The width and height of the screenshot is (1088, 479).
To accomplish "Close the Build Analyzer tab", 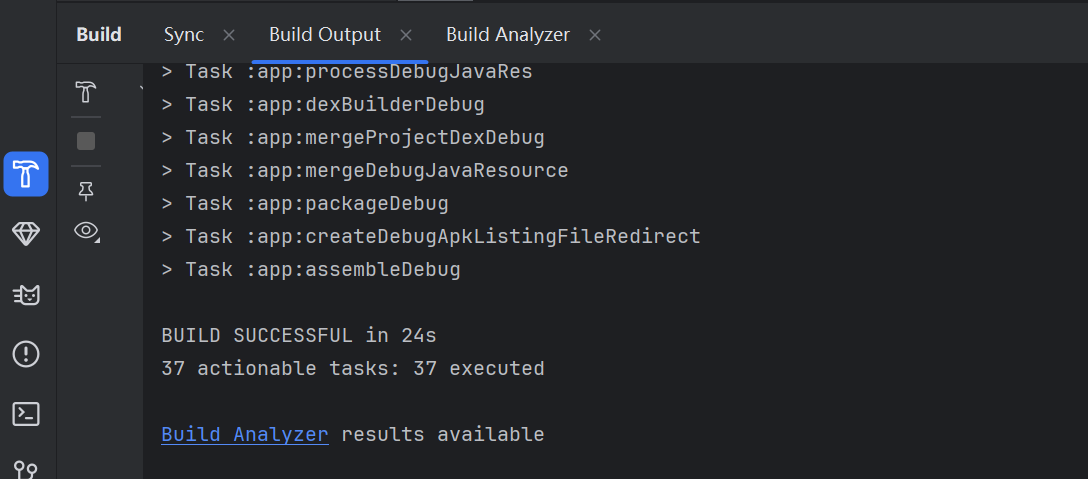I will 595,35.
